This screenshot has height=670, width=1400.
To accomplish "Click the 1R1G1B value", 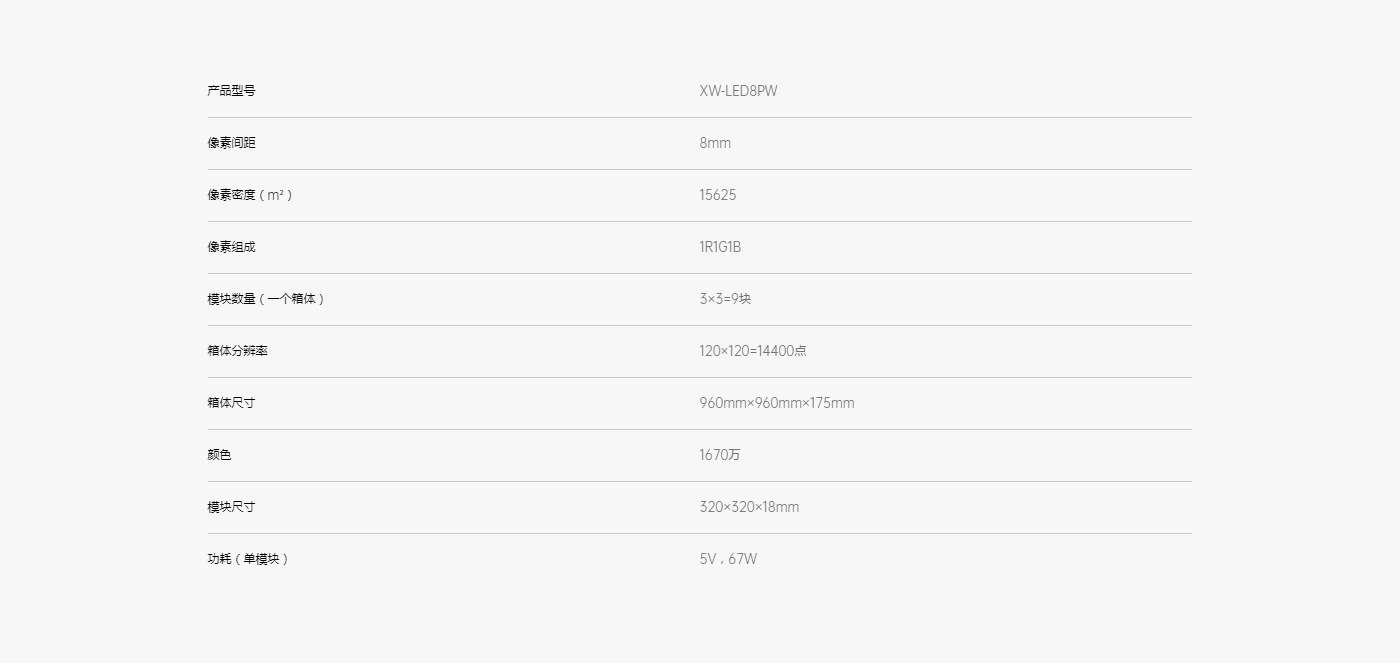I will point(720,247).
